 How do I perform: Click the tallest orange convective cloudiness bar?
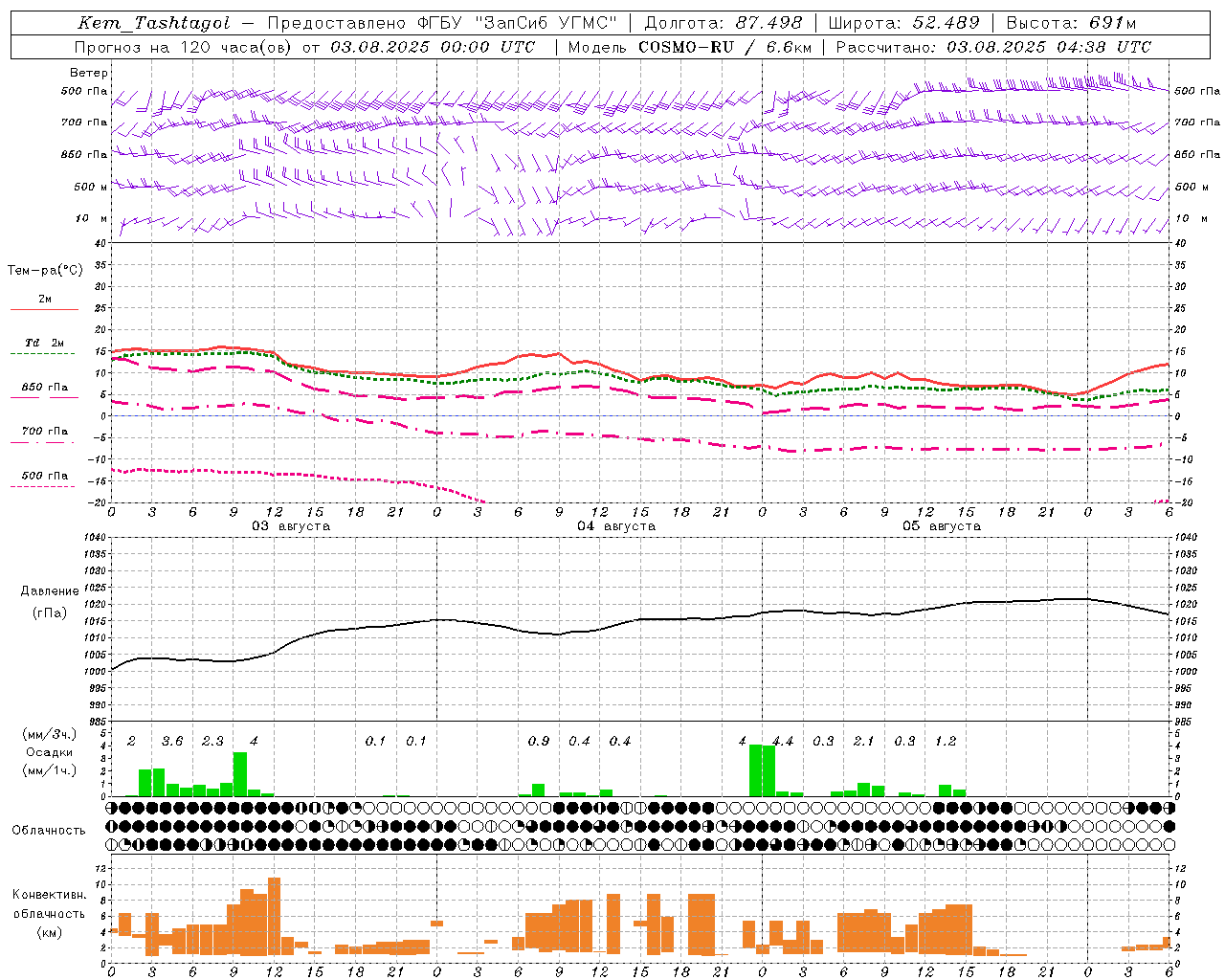[x=275, y=916]
